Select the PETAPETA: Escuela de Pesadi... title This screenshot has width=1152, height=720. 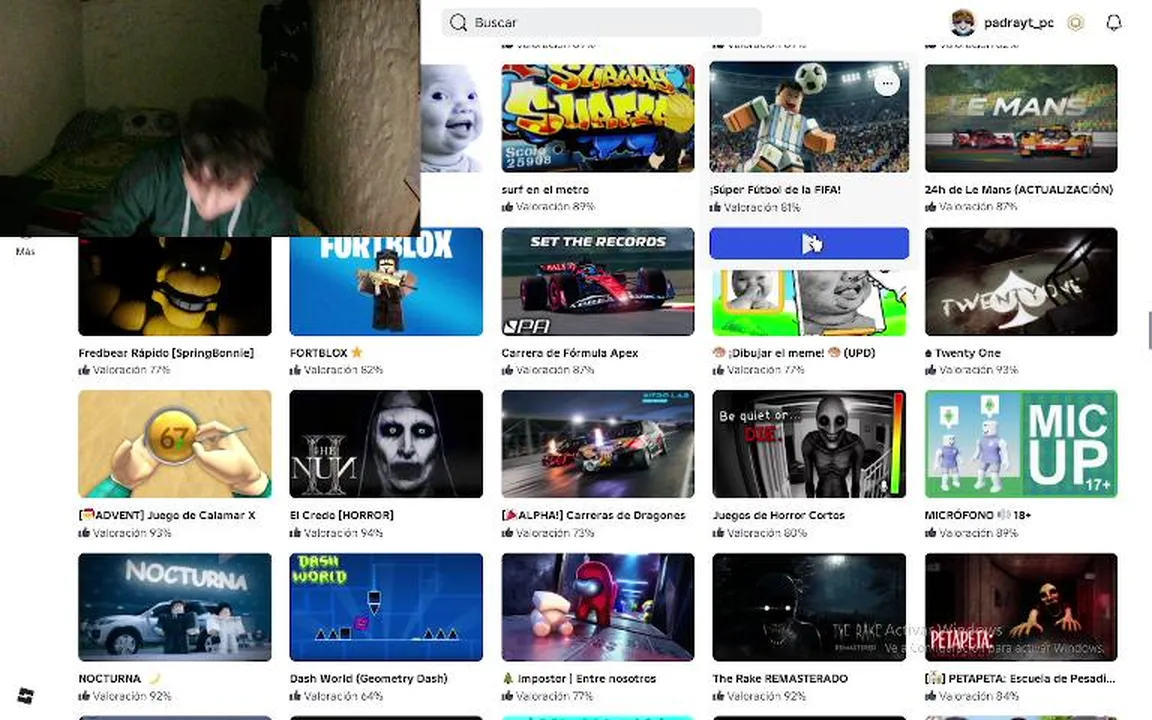click(x=1020, y=678)
